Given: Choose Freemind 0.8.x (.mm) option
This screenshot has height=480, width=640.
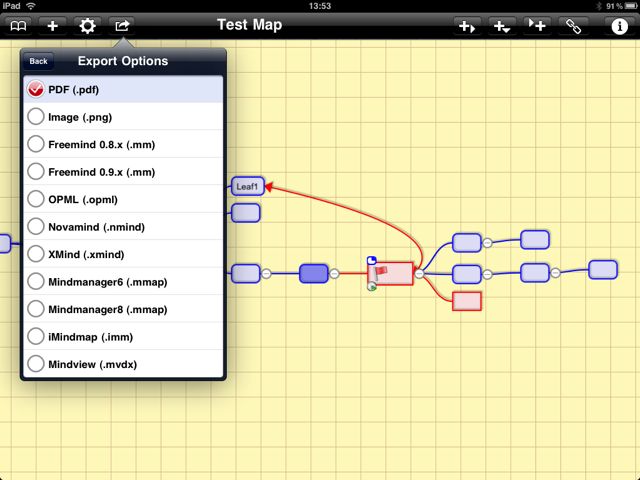Looking at the screenshot, I should coord(123,144).
